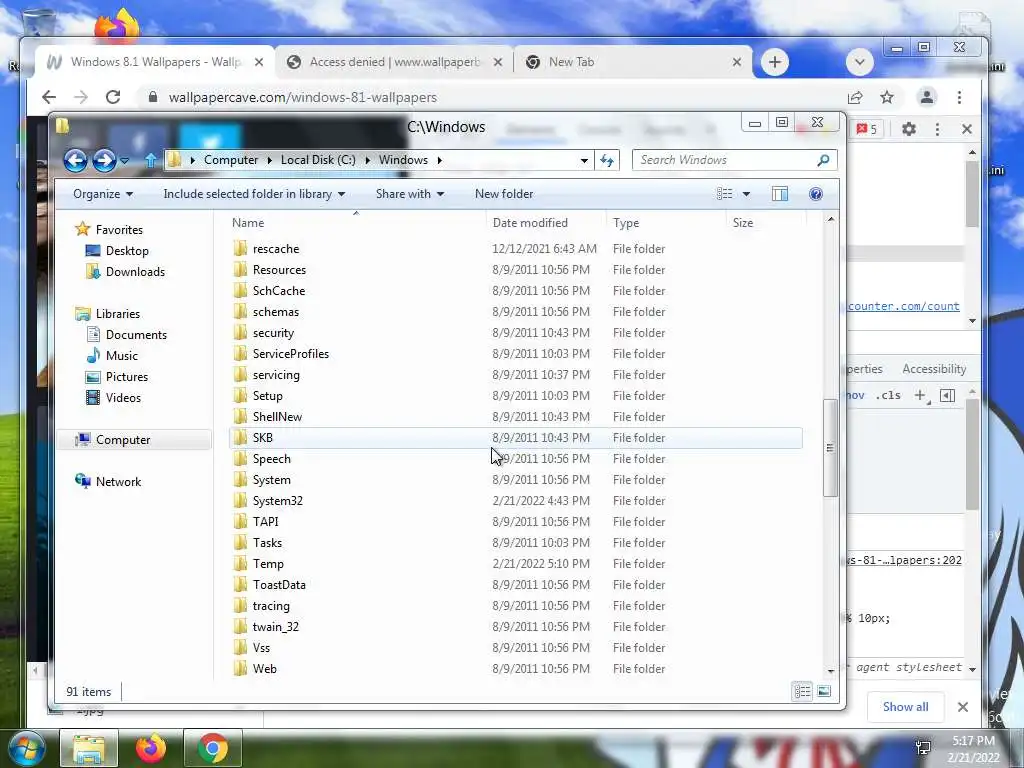The width and height of the screenshot is (1024, 768).
Task: Select the ServiceProfiles folder
Action: (291, 354)
